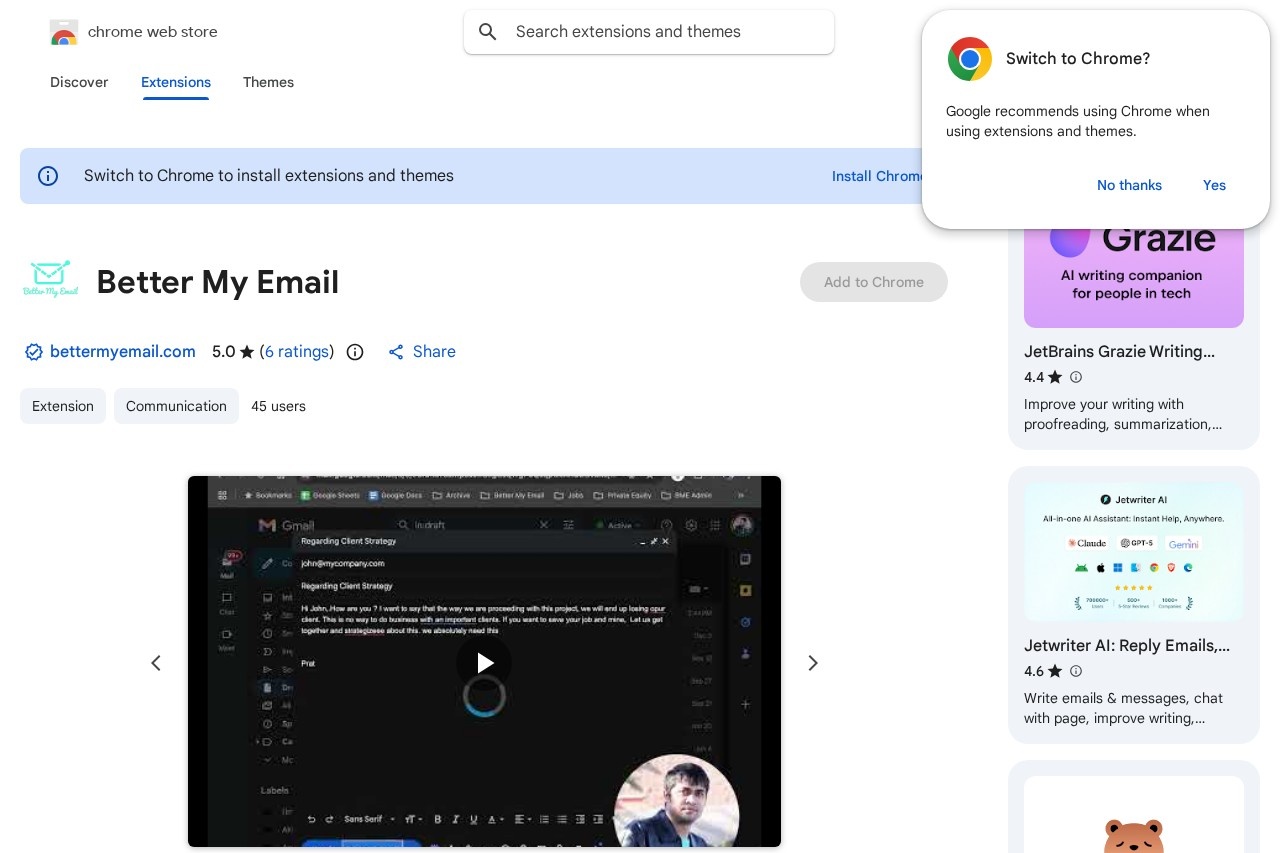
Task: Click the info icon beside Jetwriter AI rating
Action: pos(1076,671)
